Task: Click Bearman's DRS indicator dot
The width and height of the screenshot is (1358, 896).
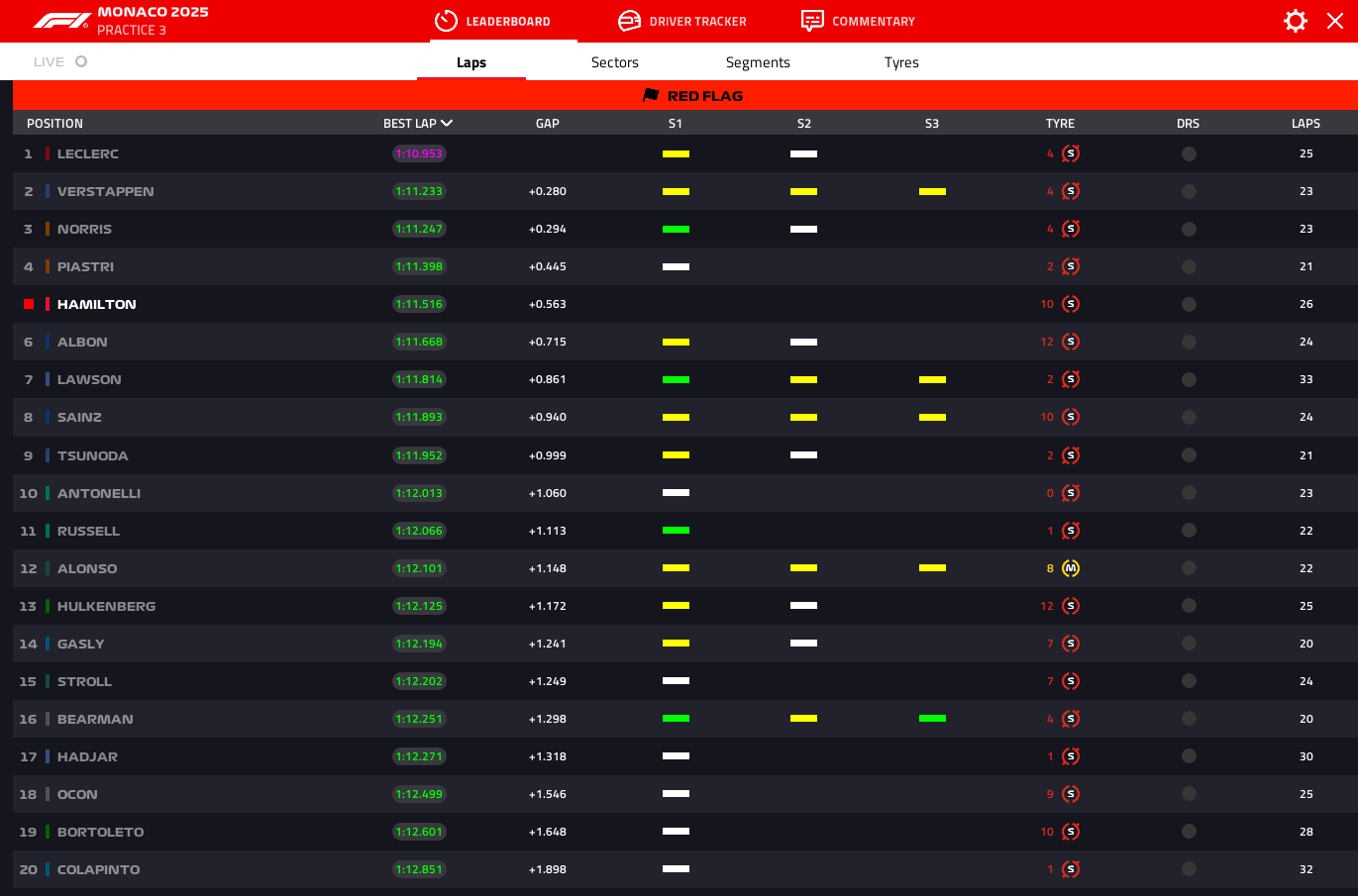Action: tap(1189, 719)
